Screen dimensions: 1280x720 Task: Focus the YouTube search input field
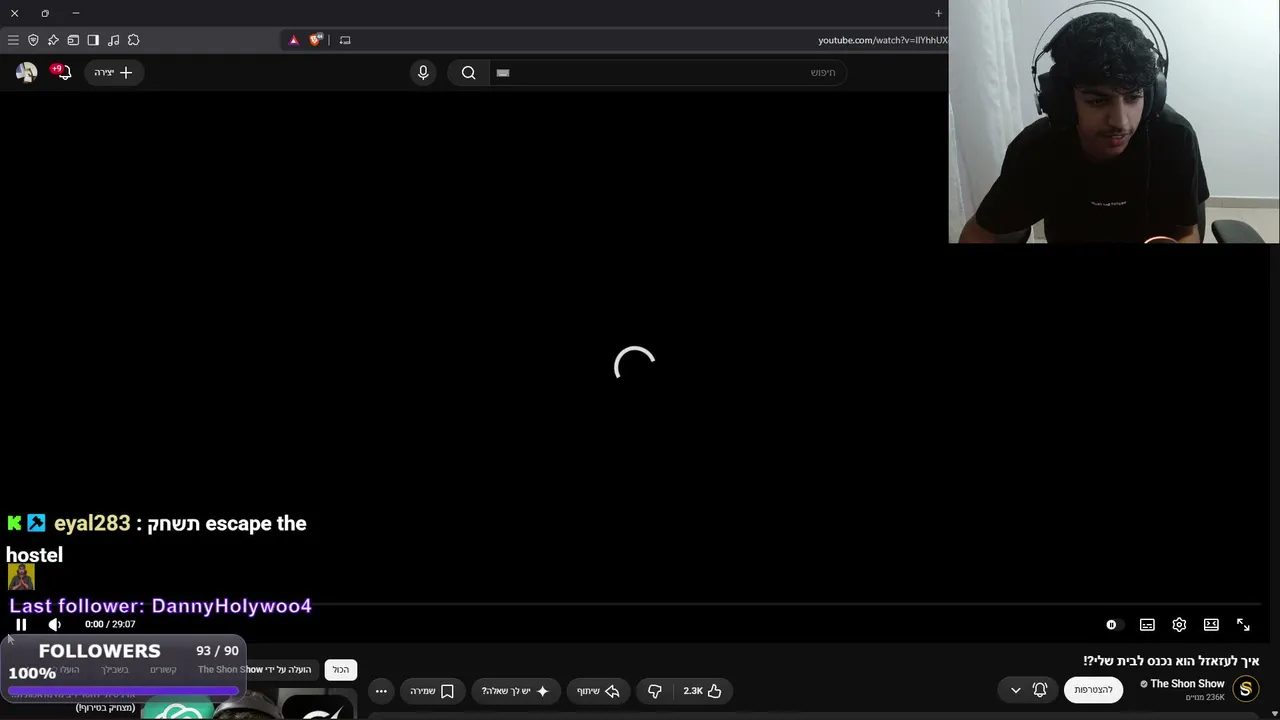pyautogui.click(x=668, y=72)
